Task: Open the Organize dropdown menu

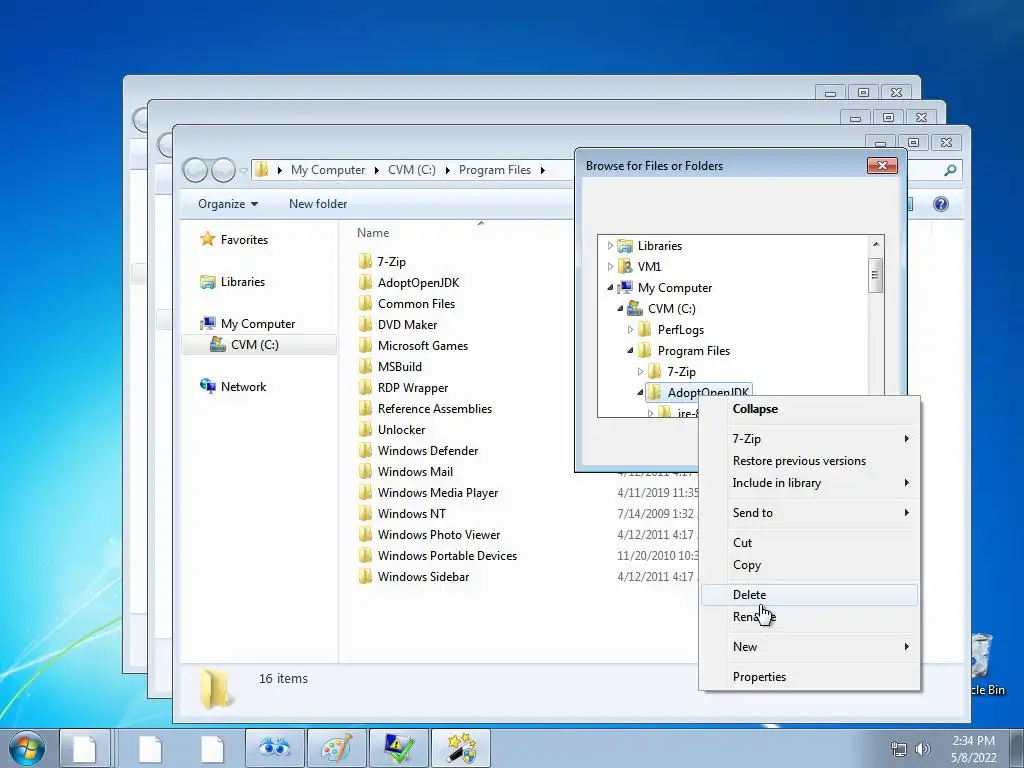Action: tap(228, 204)
